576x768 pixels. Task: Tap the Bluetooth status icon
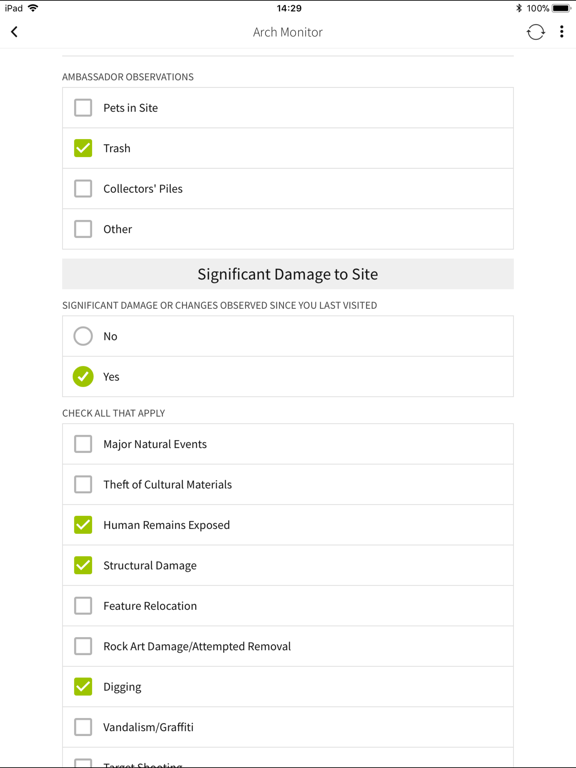coord(519,8)
